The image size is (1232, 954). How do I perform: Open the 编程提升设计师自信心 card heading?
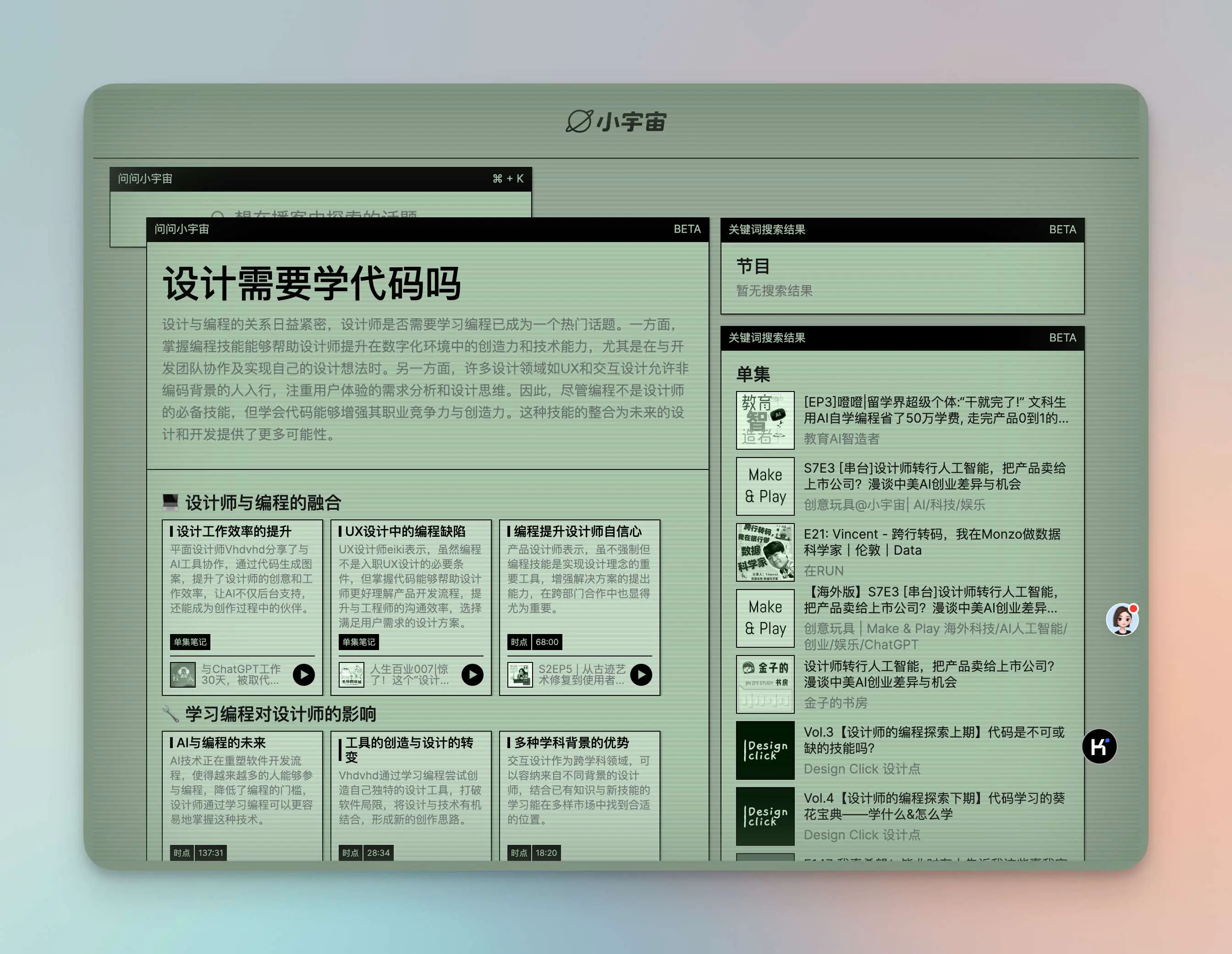[x=577, y=531]
